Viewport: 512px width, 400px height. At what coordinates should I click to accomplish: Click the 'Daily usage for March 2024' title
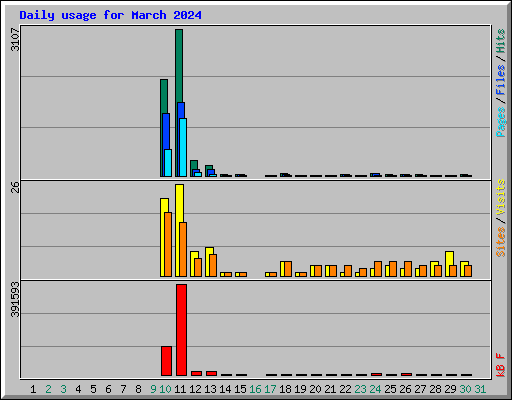110,15
